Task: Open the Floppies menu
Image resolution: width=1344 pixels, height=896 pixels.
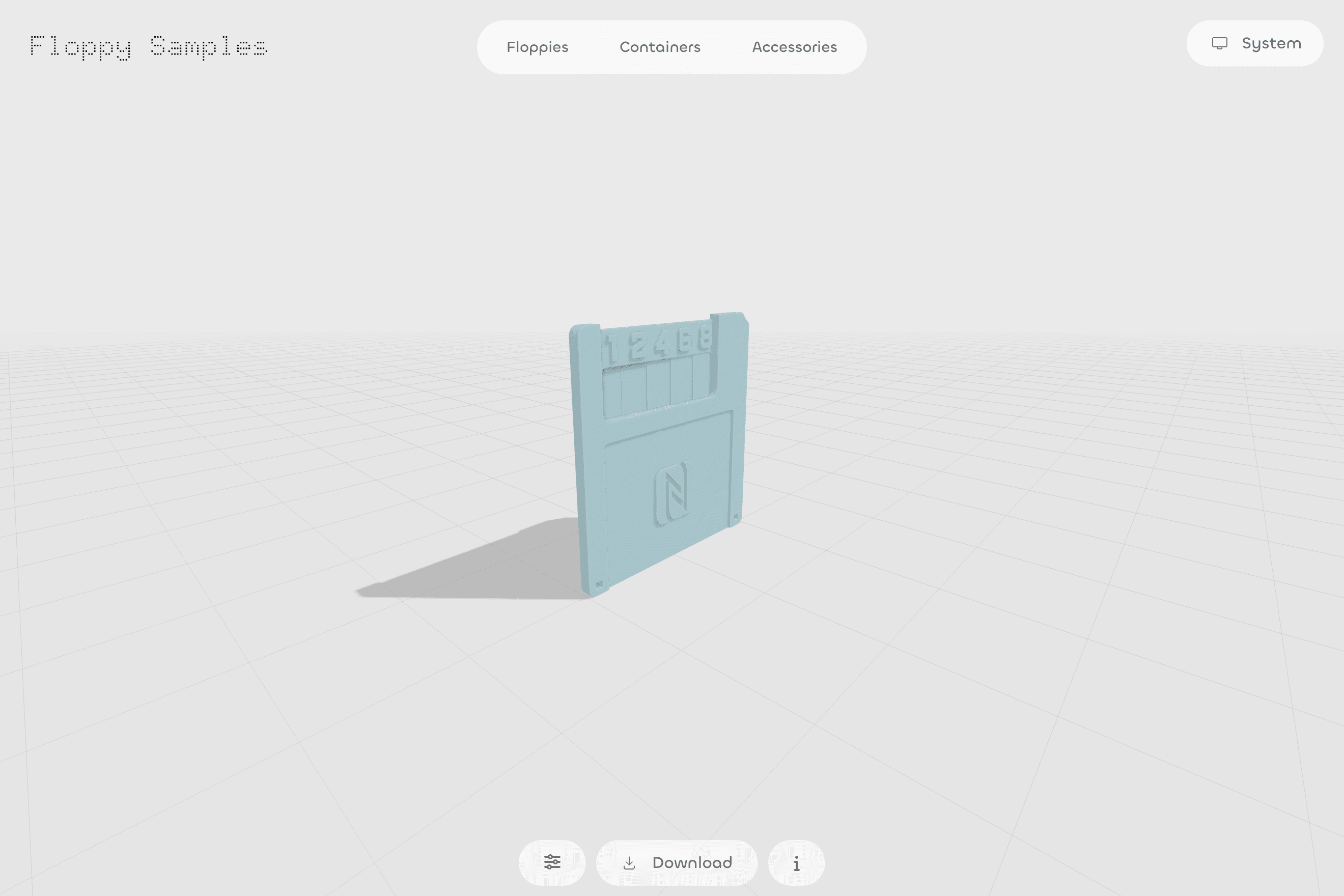Action: click(537, 47)
